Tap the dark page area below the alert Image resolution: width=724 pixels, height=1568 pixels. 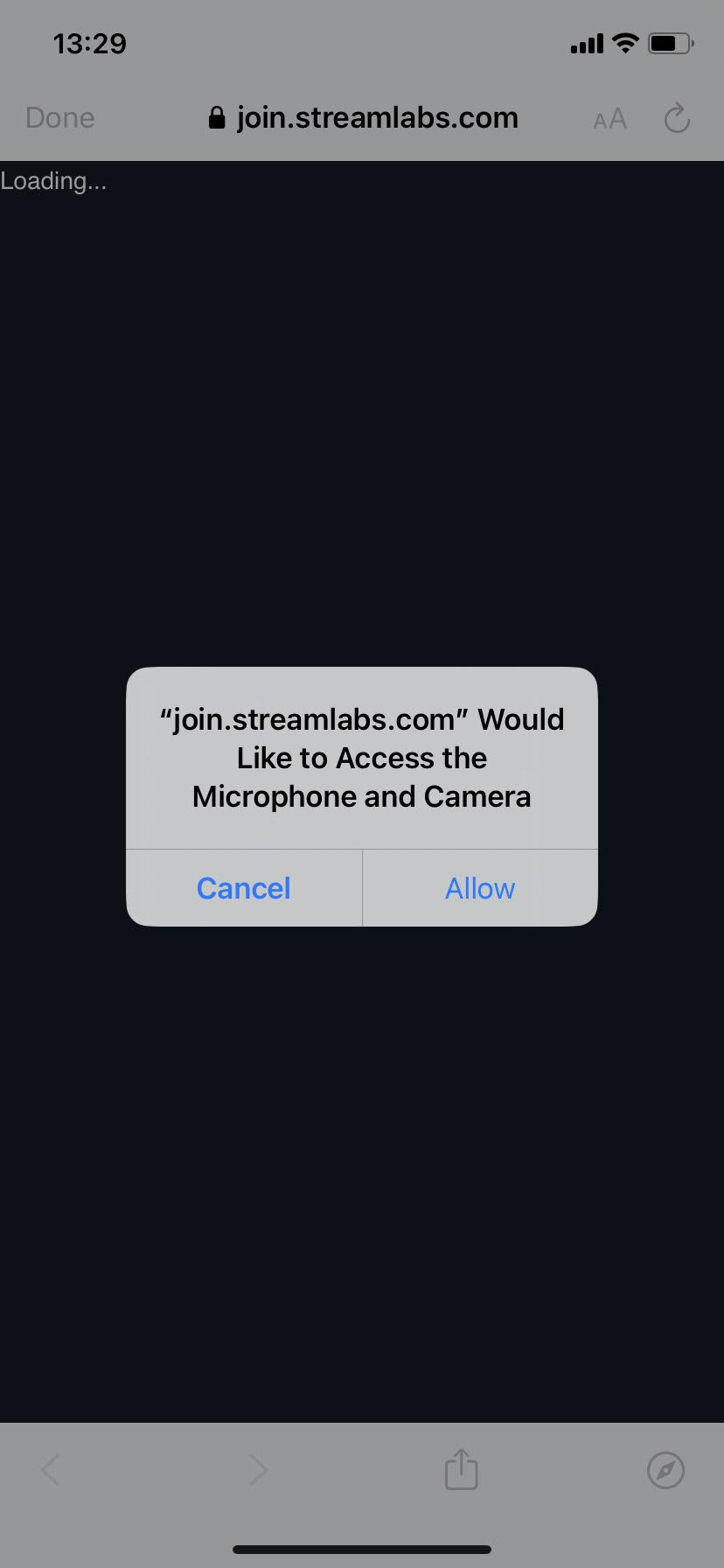[362, 1172]
